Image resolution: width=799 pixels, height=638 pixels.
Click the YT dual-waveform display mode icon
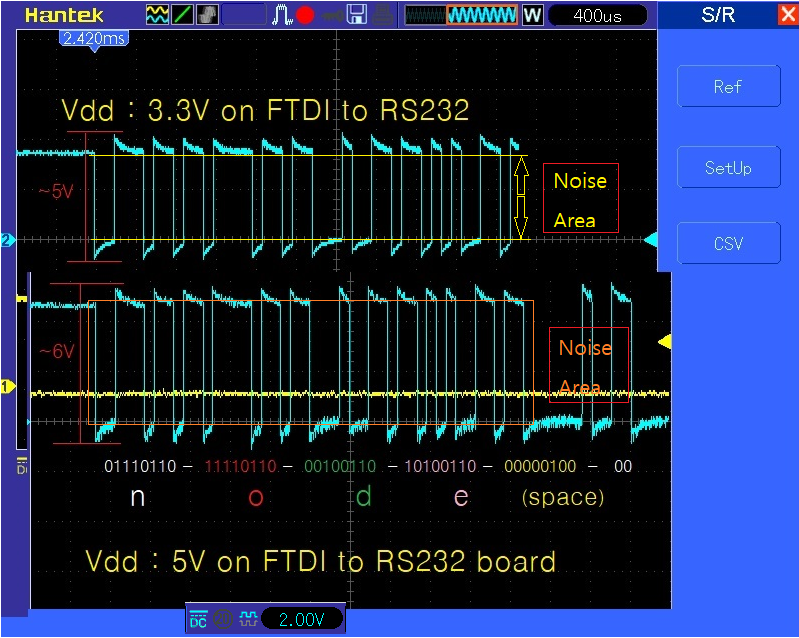coord(157,15)
